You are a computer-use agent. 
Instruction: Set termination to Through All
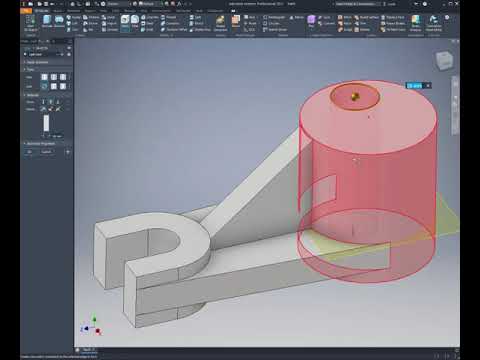[x=51, y=102]
